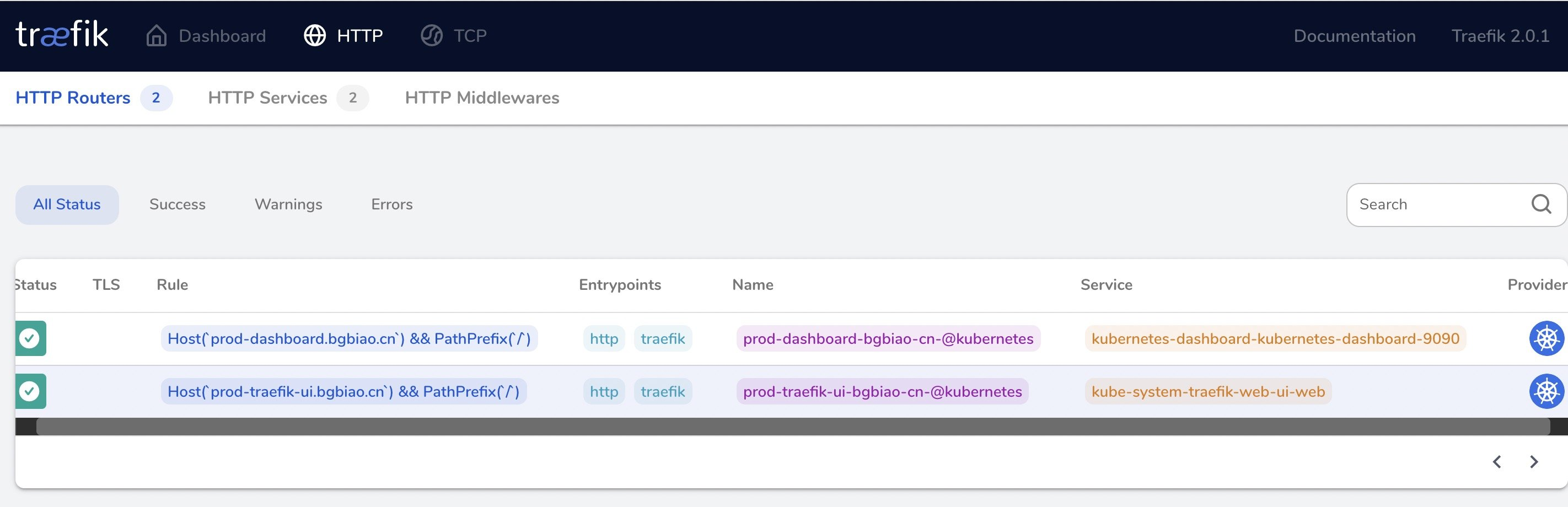Click the HTTP Routers count badge

[x=157, y=98]
